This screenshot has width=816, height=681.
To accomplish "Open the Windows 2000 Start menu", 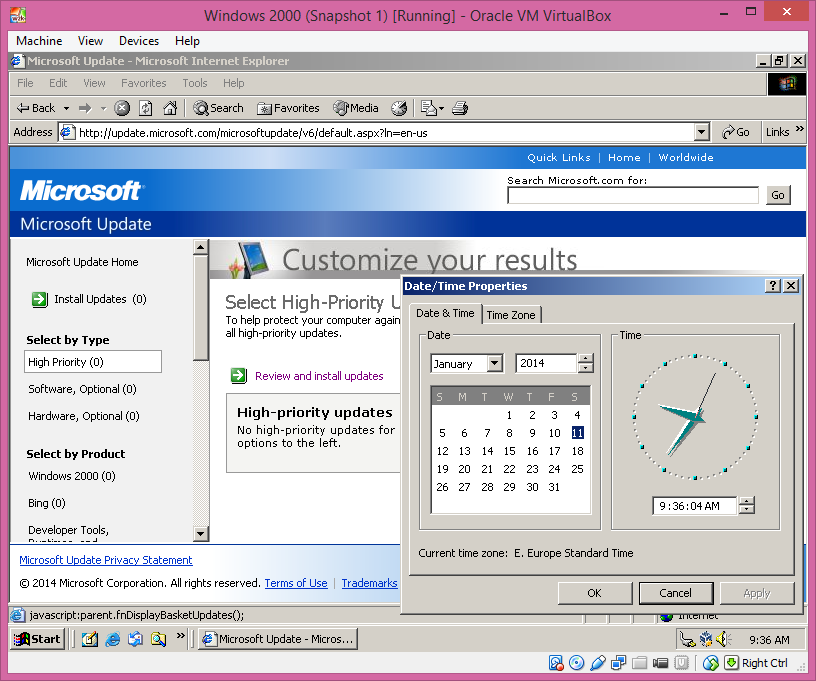I will (x=37, y=639).
